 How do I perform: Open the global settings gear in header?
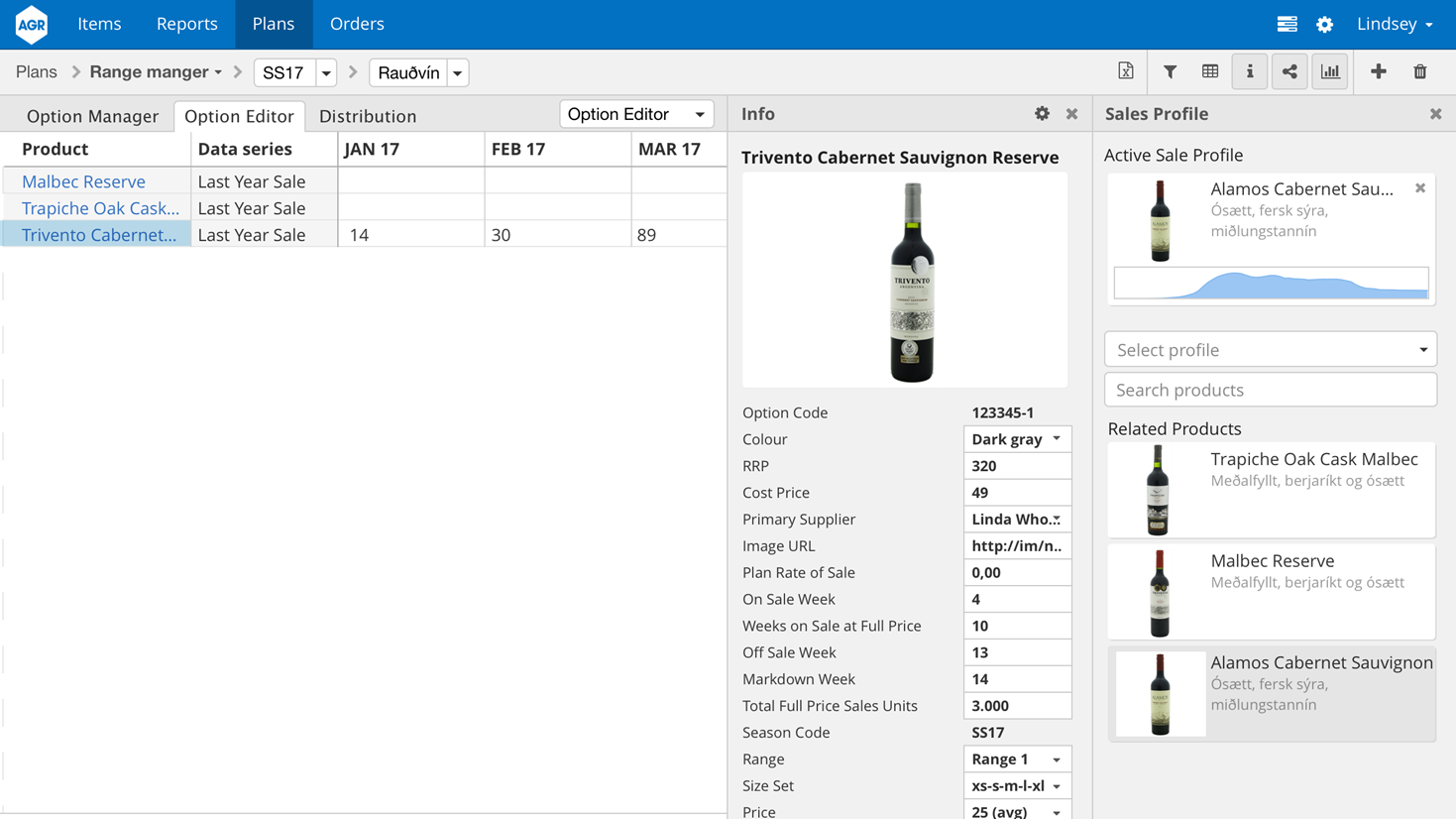pyautogui.click(x=1325, y=24)
